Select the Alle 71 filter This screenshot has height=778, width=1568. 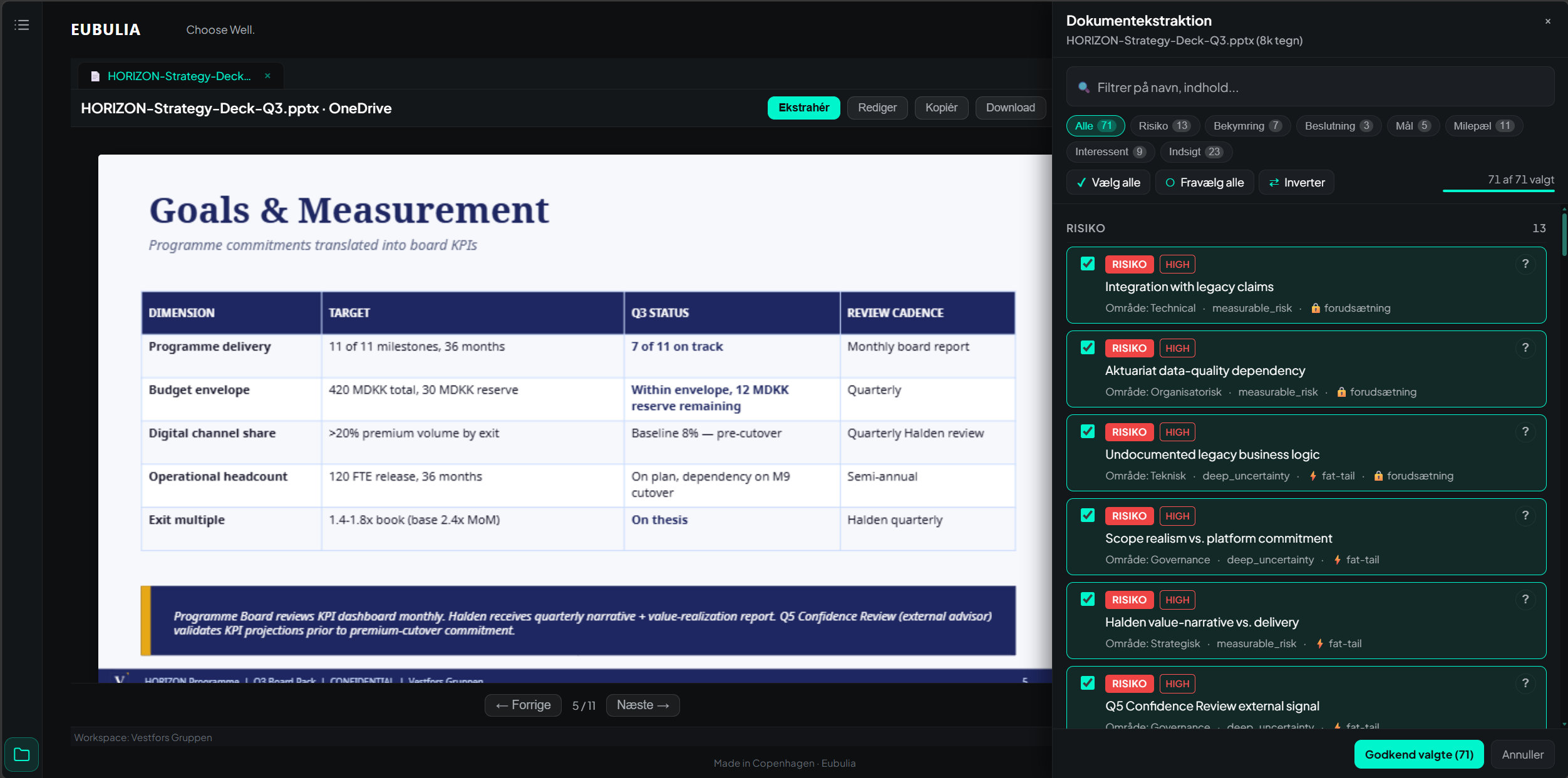point(1095,126)
